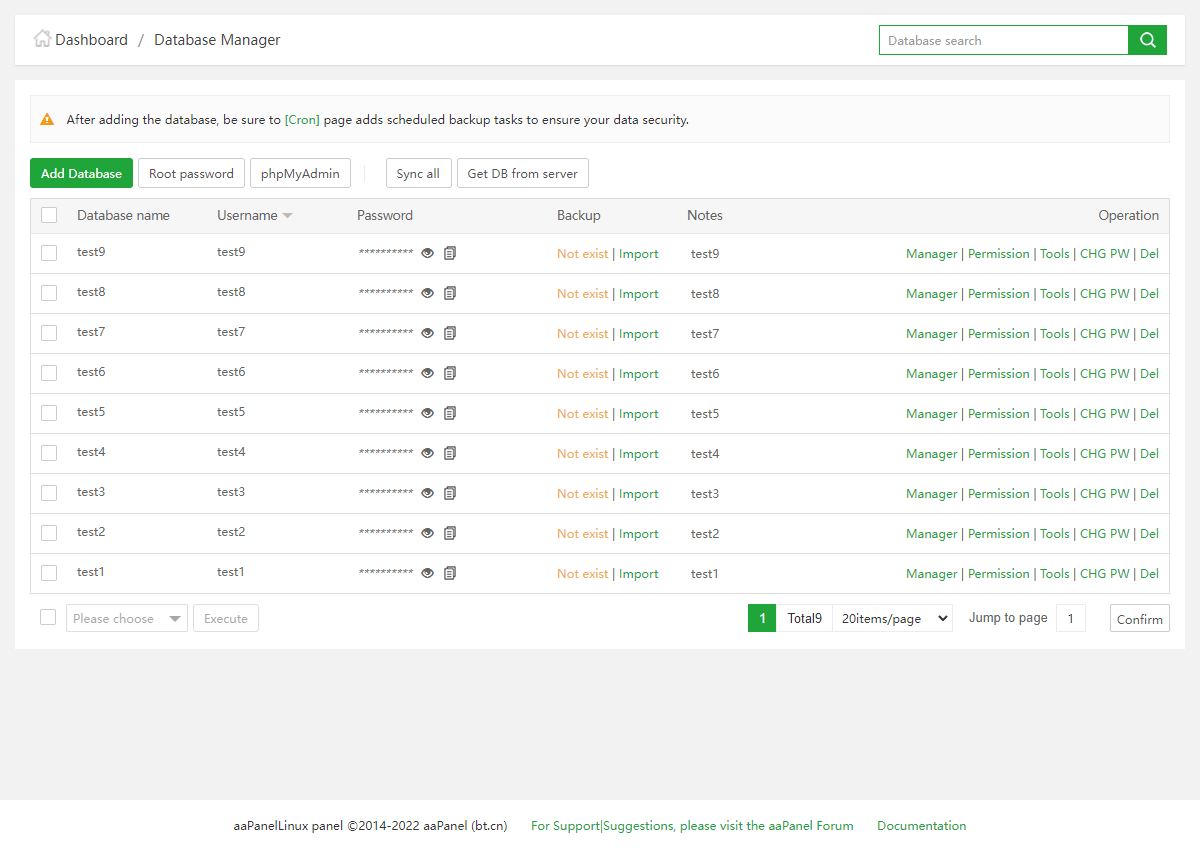Click the Dashboard home icon

click(x=42, y=39)
